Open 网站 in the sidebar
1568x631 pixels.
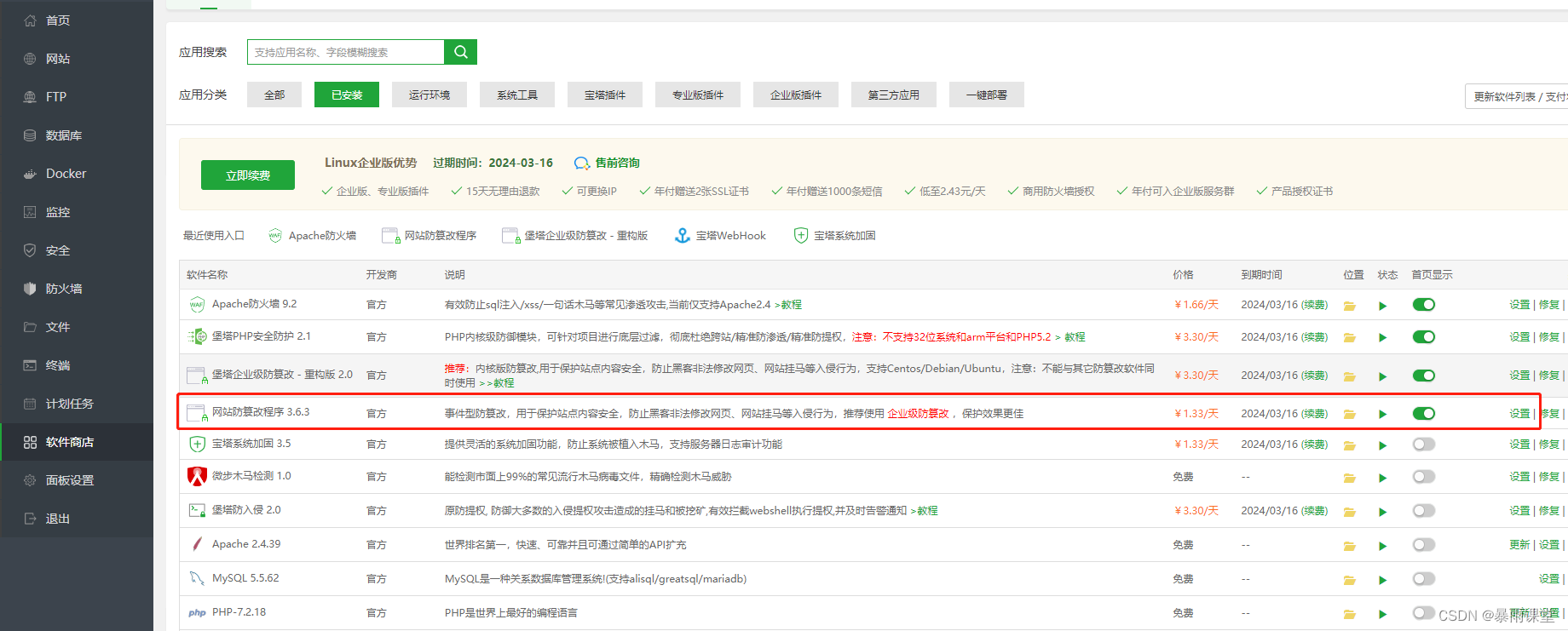(77, 59)
